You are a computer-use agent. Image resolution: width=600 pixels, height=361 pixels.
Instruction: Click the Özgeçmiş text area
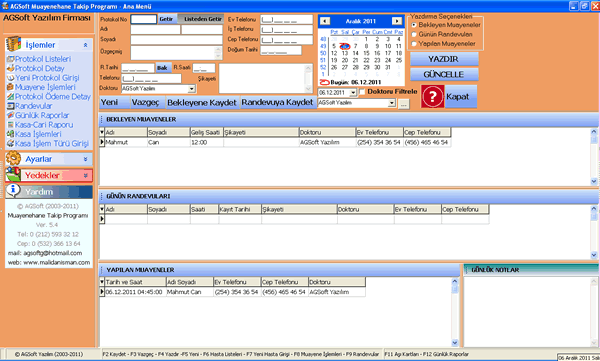coord(176,53)
